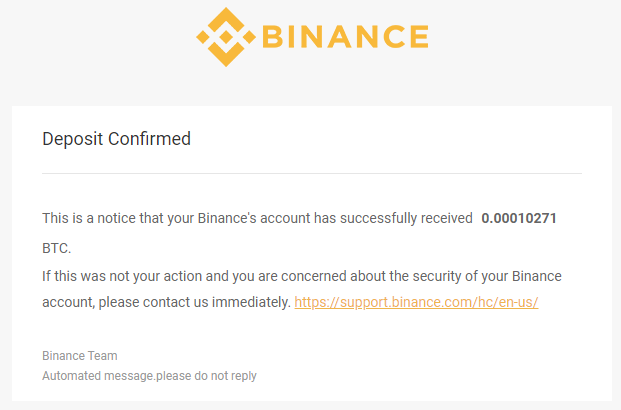Open the support.binance.com help link
The height and width of the screenshot is (410, 621).
pos(416,302)
